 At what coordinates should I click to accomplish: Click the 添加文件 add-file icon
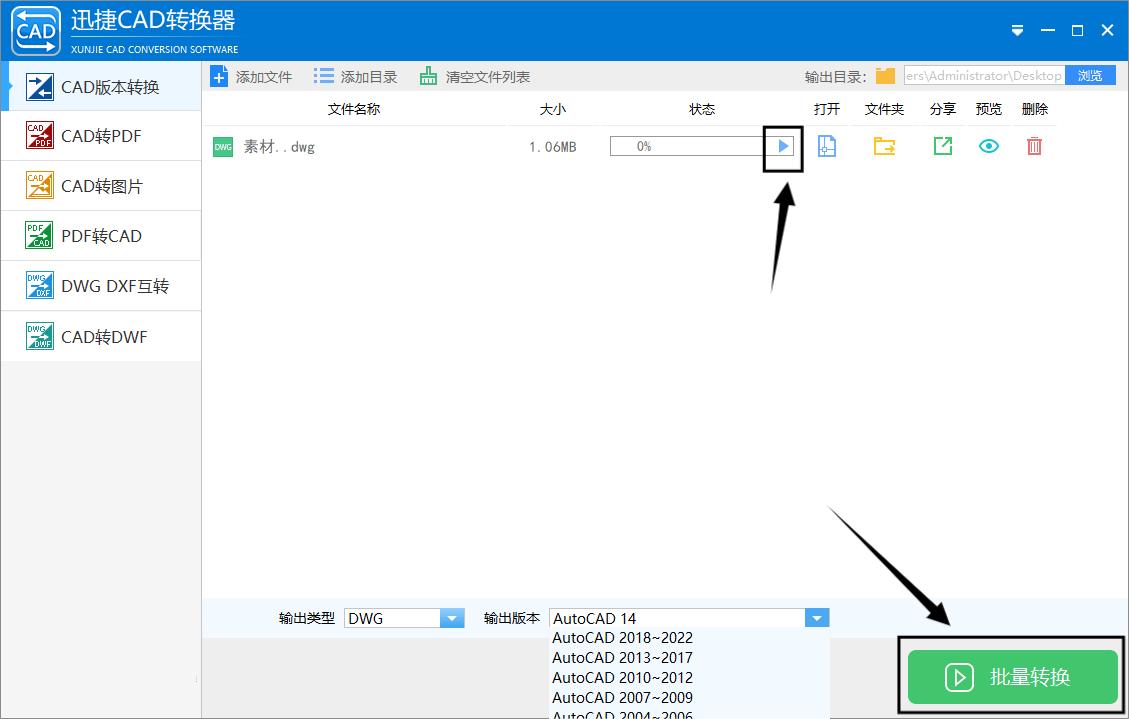219,75
